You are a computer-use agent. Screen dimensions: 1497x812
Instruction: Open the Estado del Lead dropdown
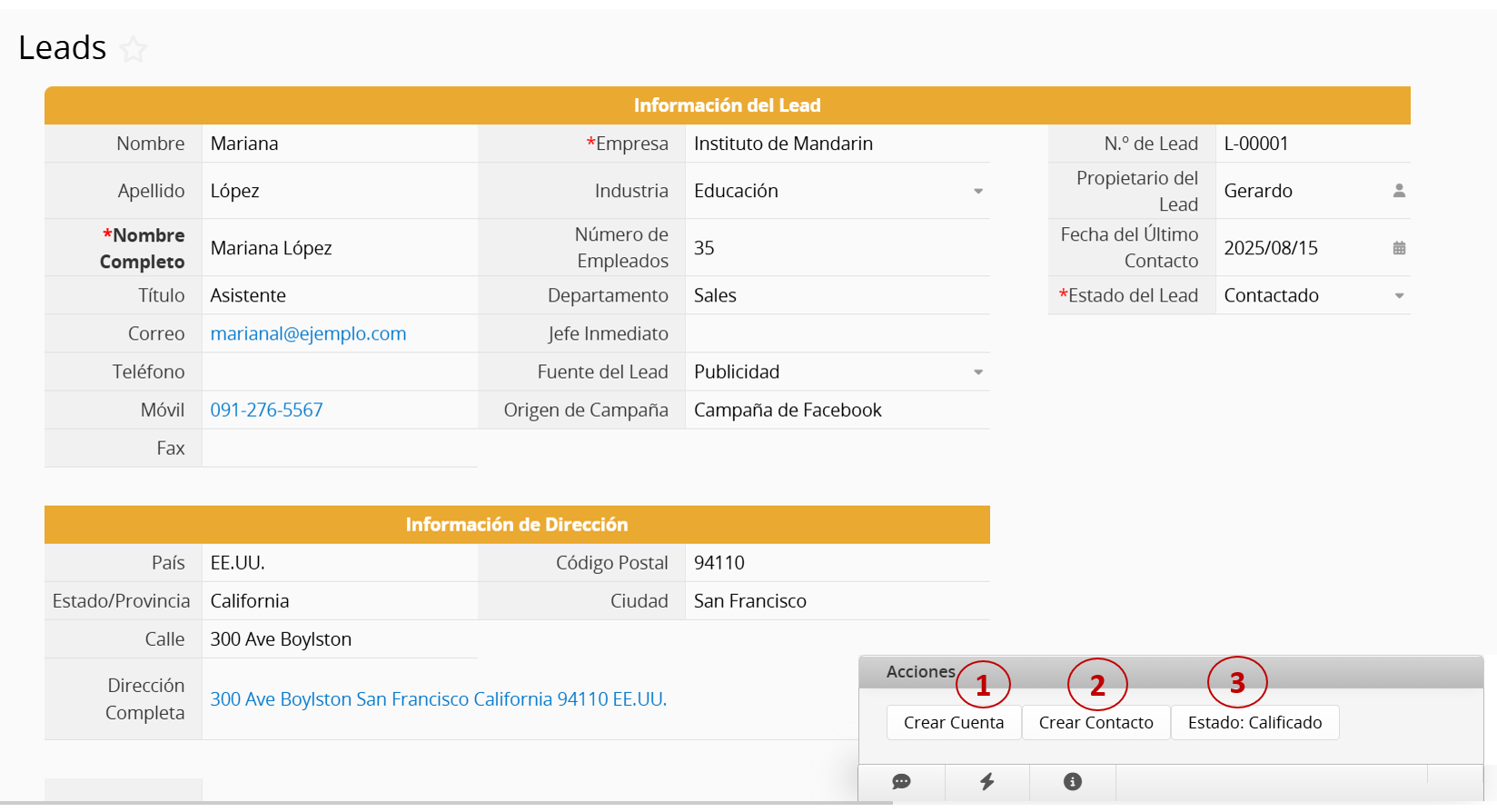coord(1399,296)
